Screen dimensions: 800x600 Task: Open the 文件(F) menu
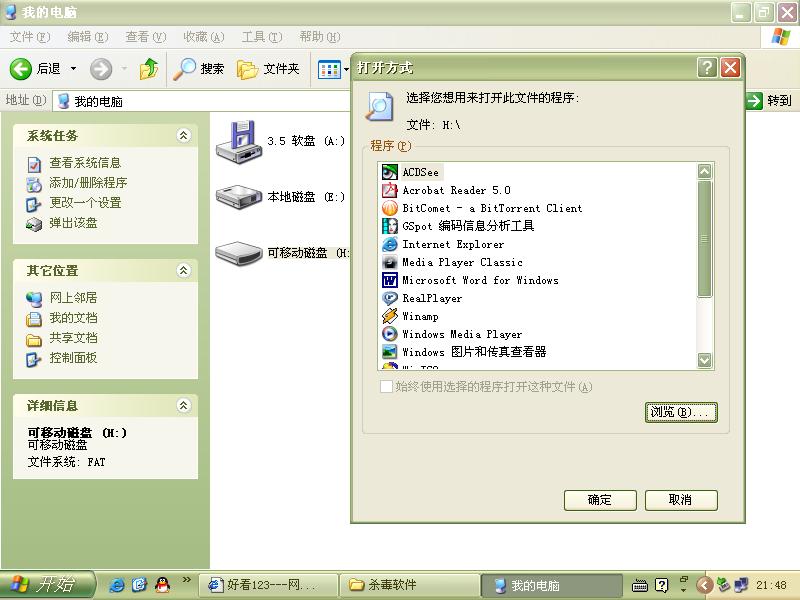pos(30,37)
